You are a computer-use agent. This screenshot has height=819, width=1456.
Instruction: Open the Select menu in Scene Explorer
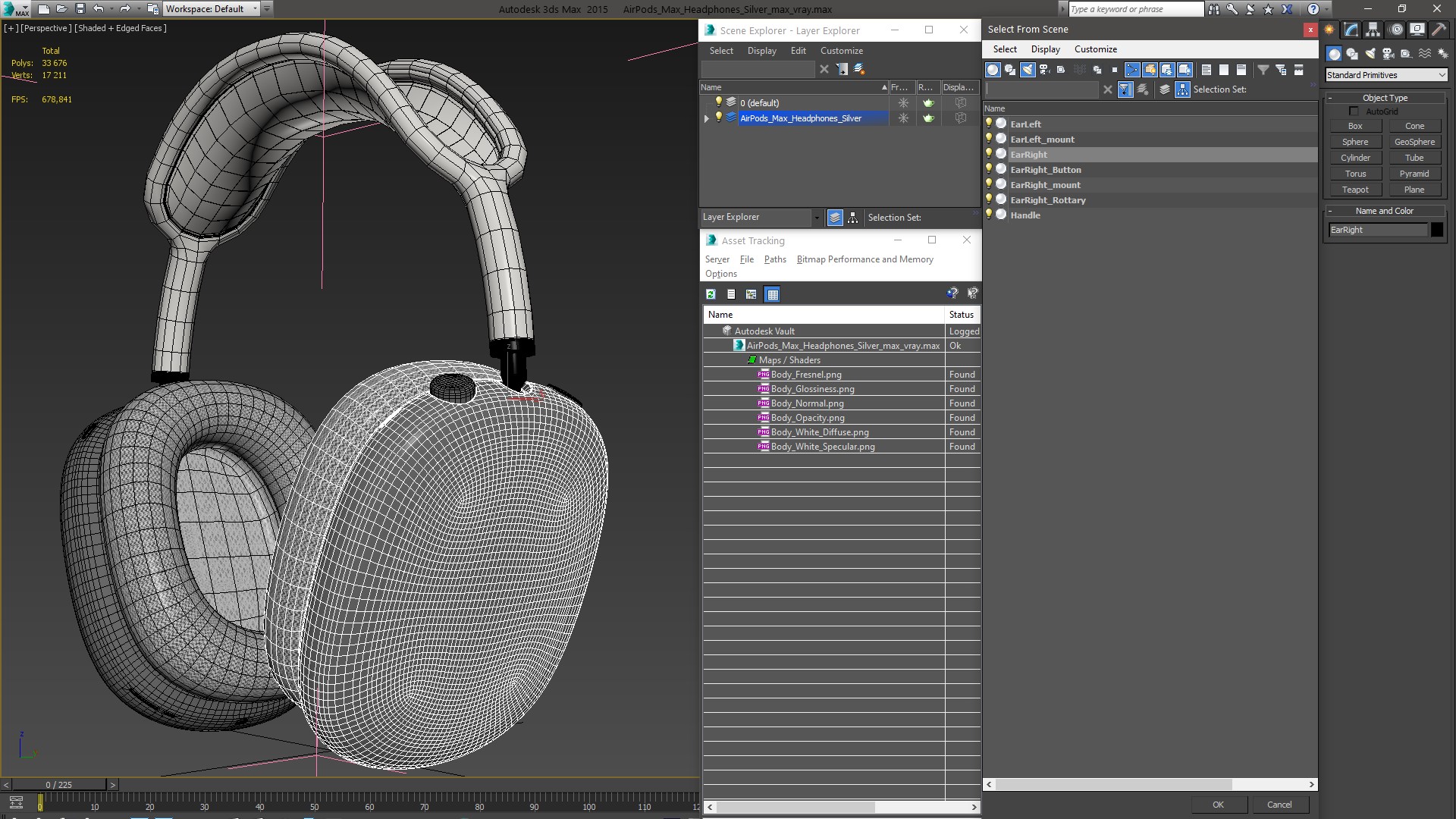721,51
